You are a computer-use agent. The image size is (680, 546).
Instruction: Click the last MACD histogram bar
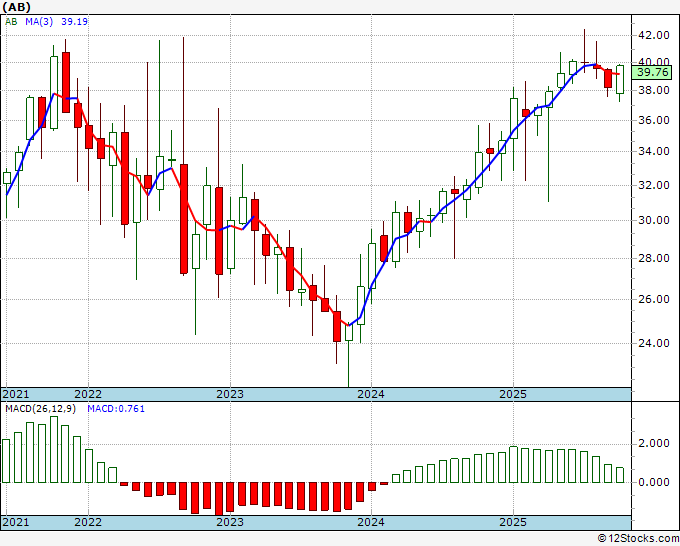(x=620, y=475)
